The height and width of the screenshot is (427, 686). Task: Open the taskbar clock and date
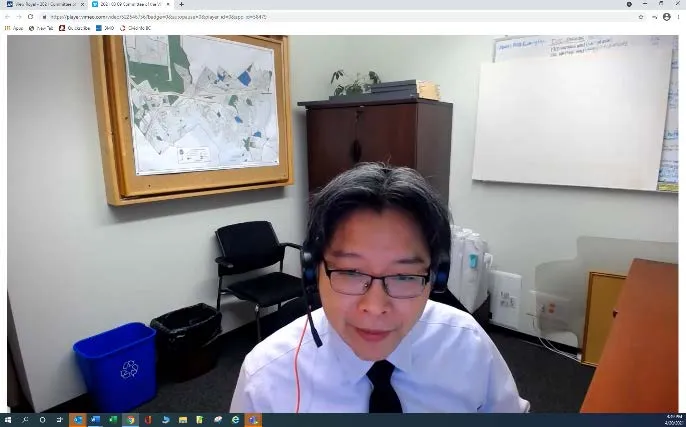coord(672,420)
